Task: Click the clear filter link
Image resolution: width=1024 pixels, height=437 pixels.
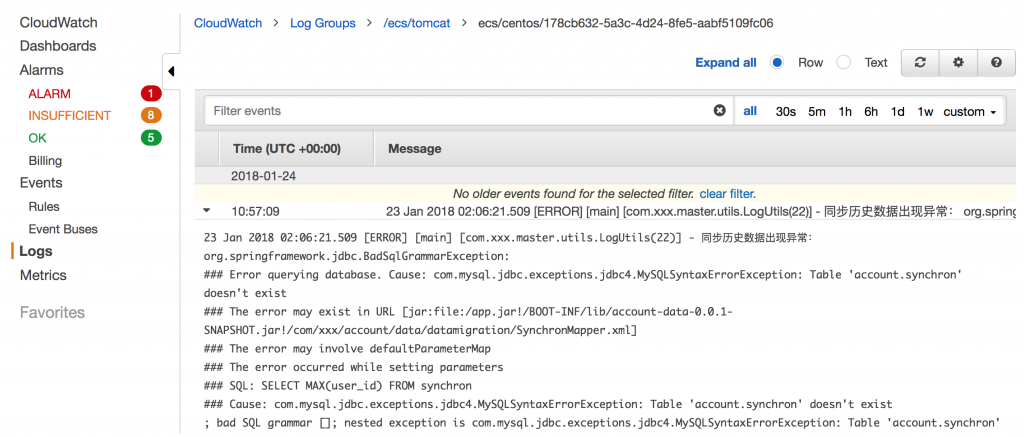Action: [726, 194]
